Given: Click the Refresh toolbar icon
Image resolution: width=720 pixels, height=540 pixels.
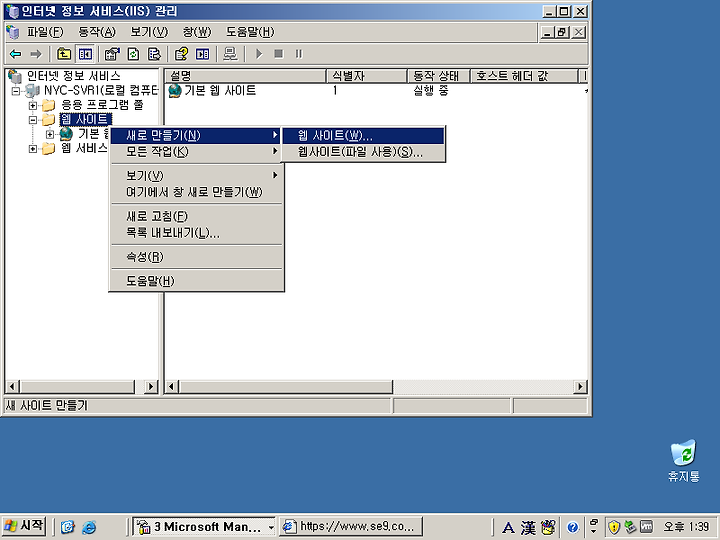Looking at the screenshot, I should point(133,54).
